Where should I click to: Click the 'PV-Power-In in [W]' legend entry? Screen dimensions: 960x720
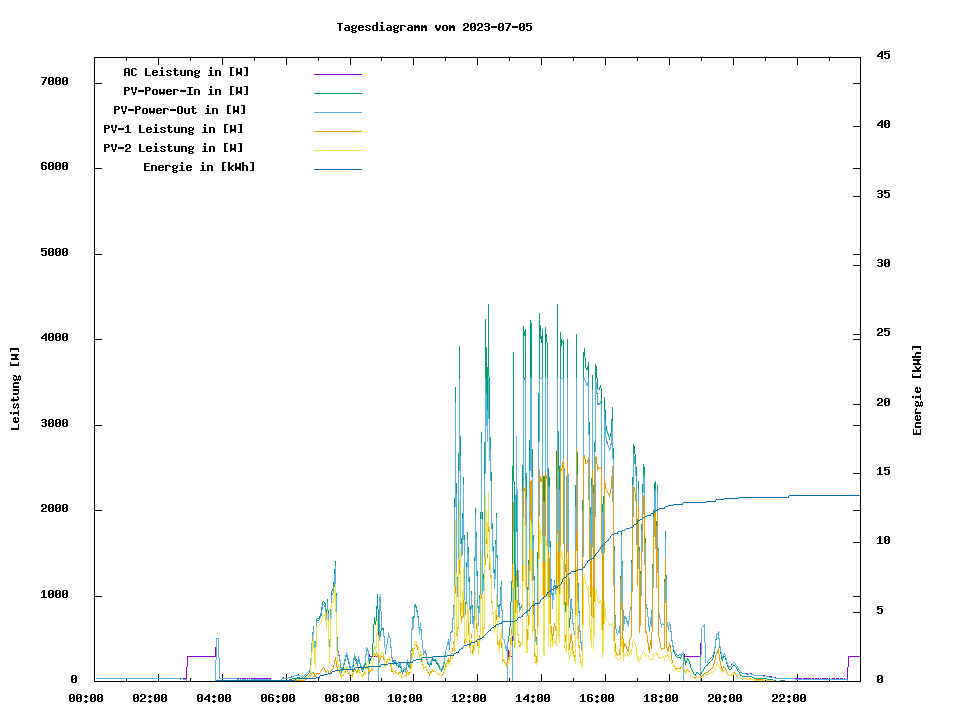[193, 91]
